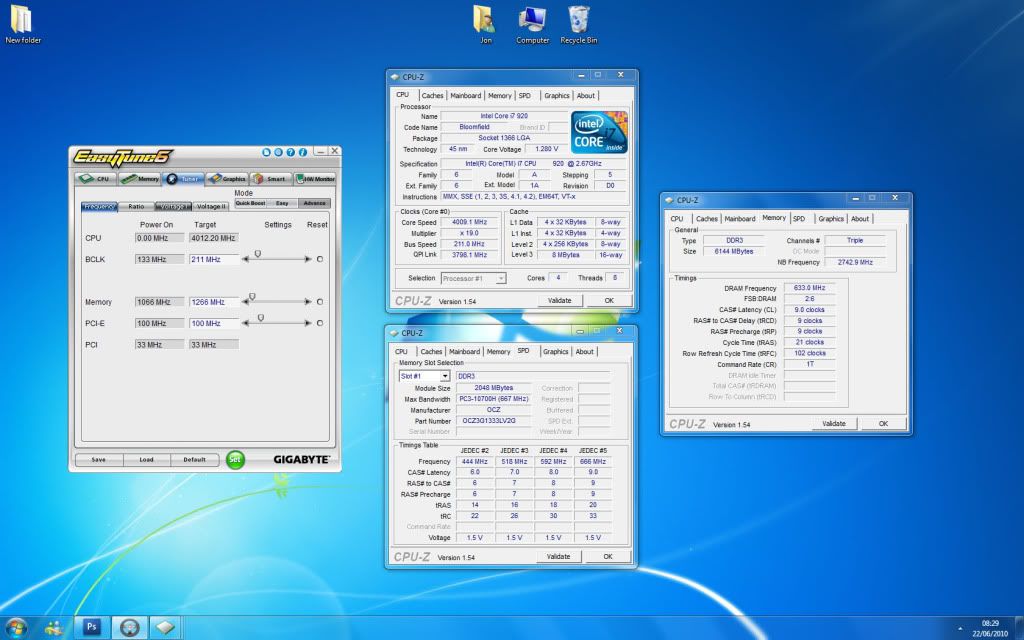Show hidden system tray icons
This screenshot has width=1024, height=640.
pos(960,629)
